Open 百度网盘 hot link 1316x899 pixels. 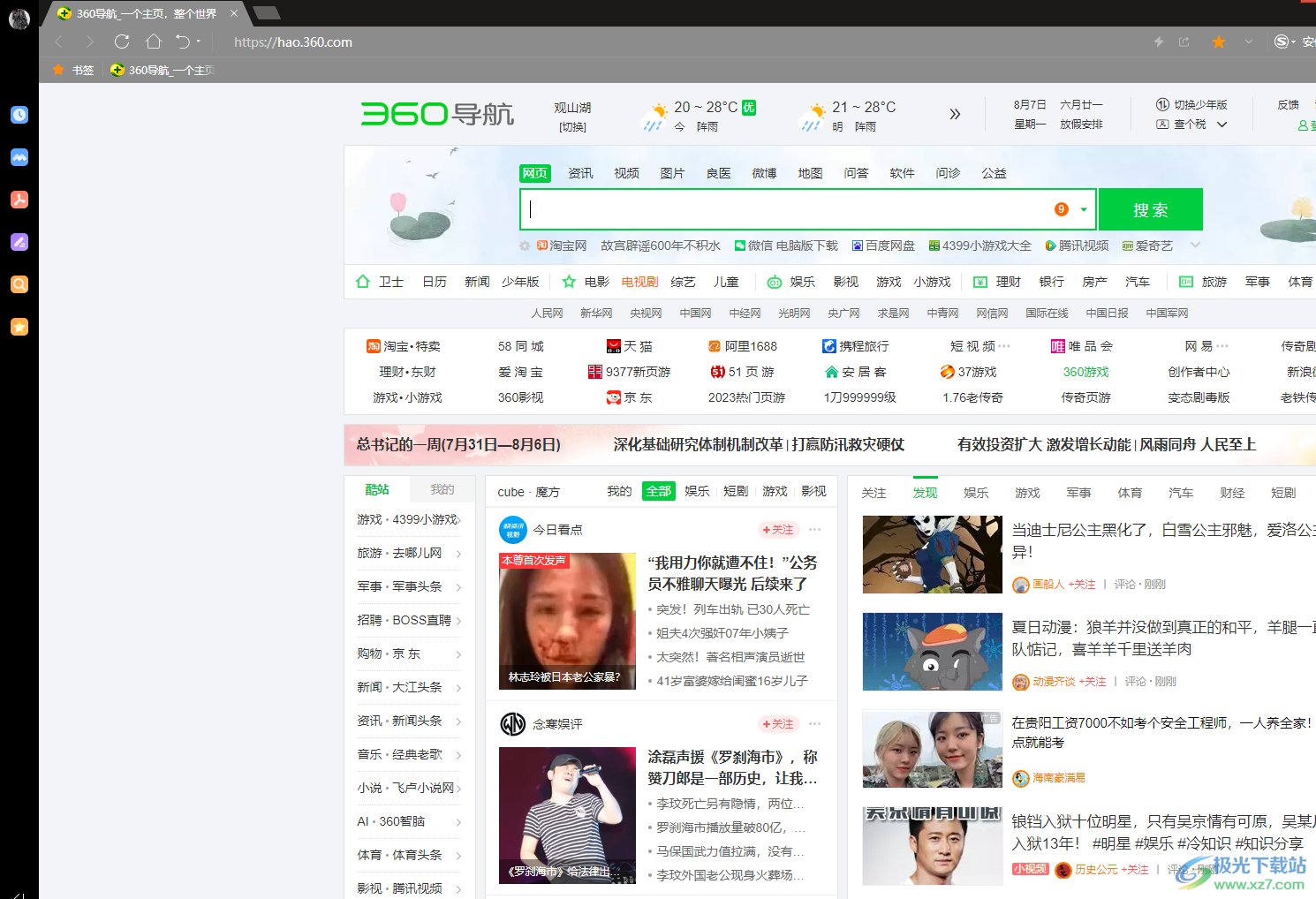pos(883,246)
